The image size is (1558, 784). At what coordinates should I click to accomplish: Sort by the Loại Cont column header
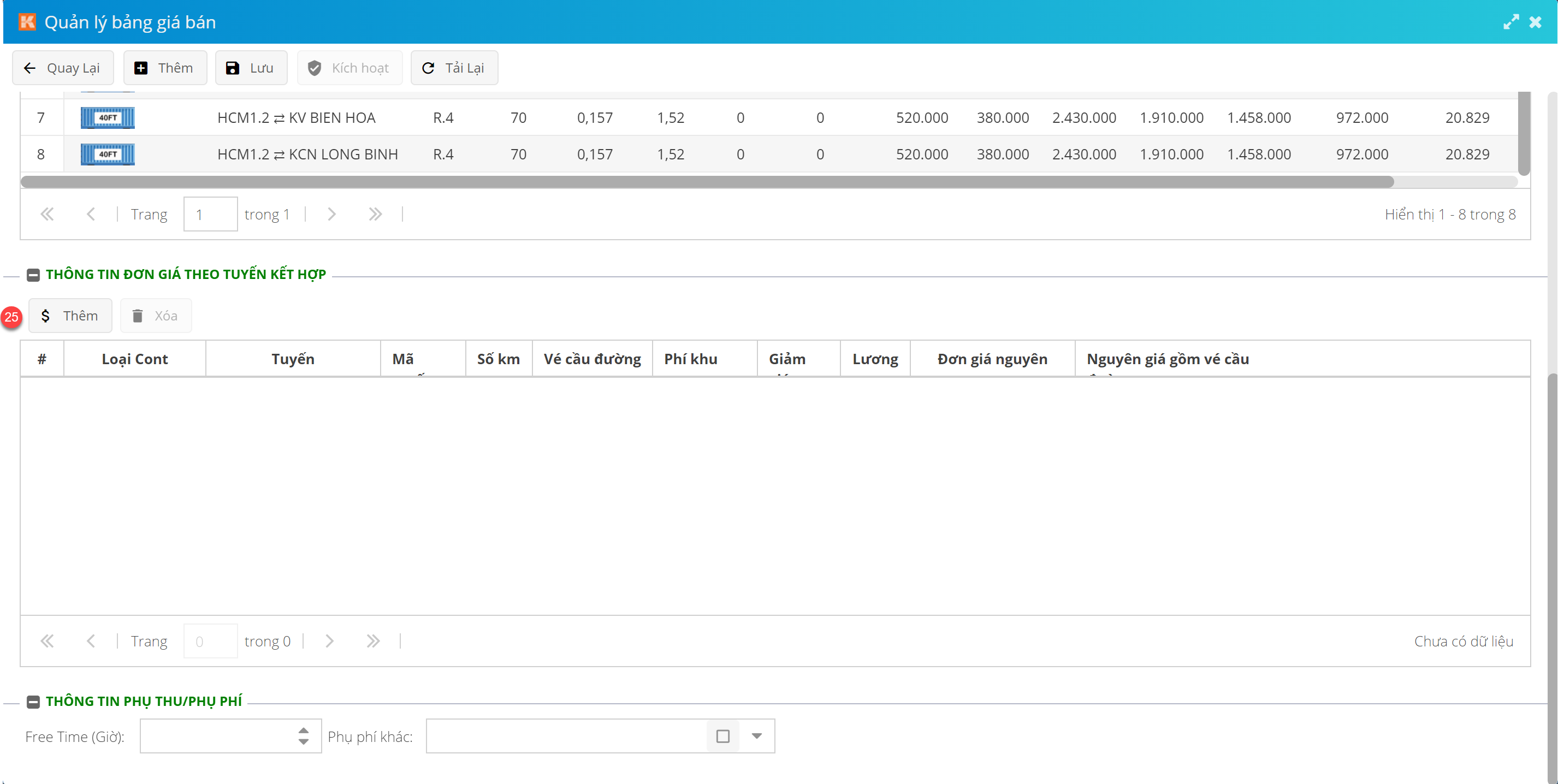click(134, 359)
